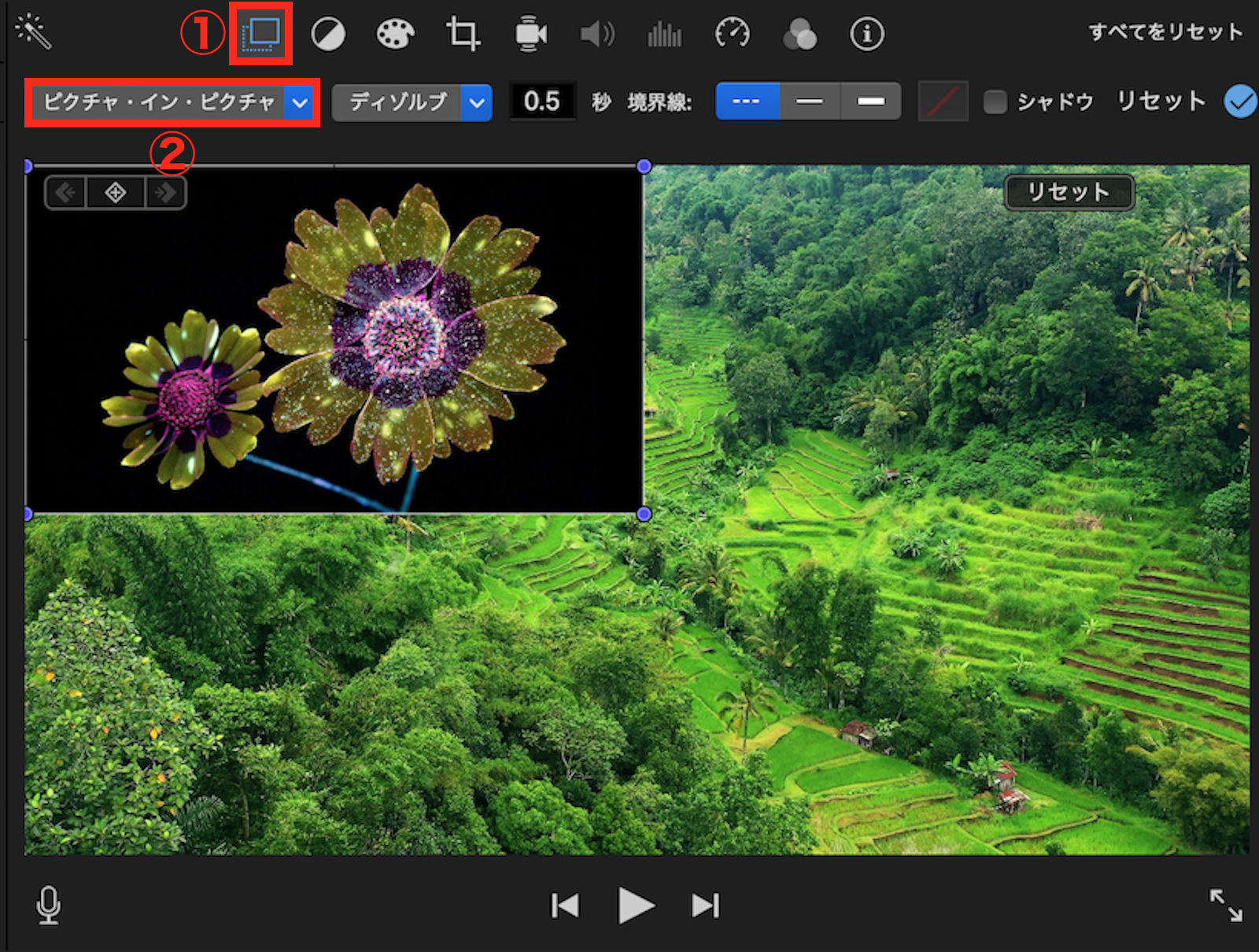This screenshot has width=1259, height=952.
Task: Open the border color swatch
Action: (943, 101)
